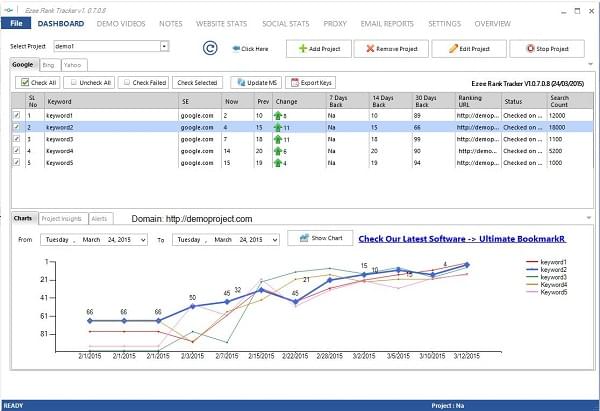Expand the To date picker

coord(274,240)
